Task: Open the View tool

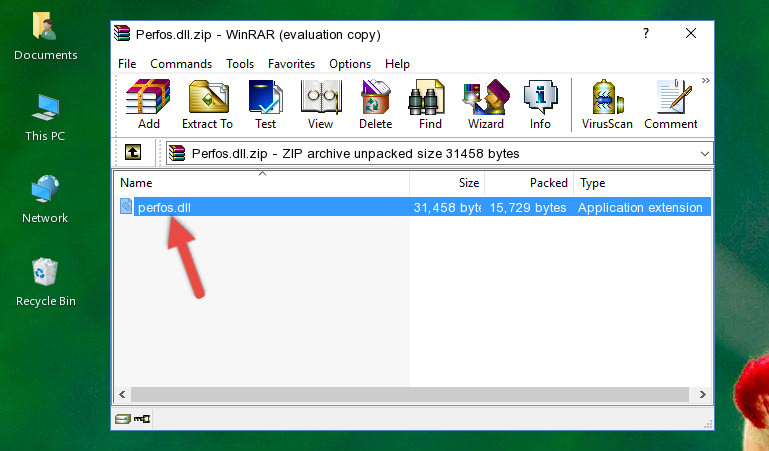Action: point(321,104)
